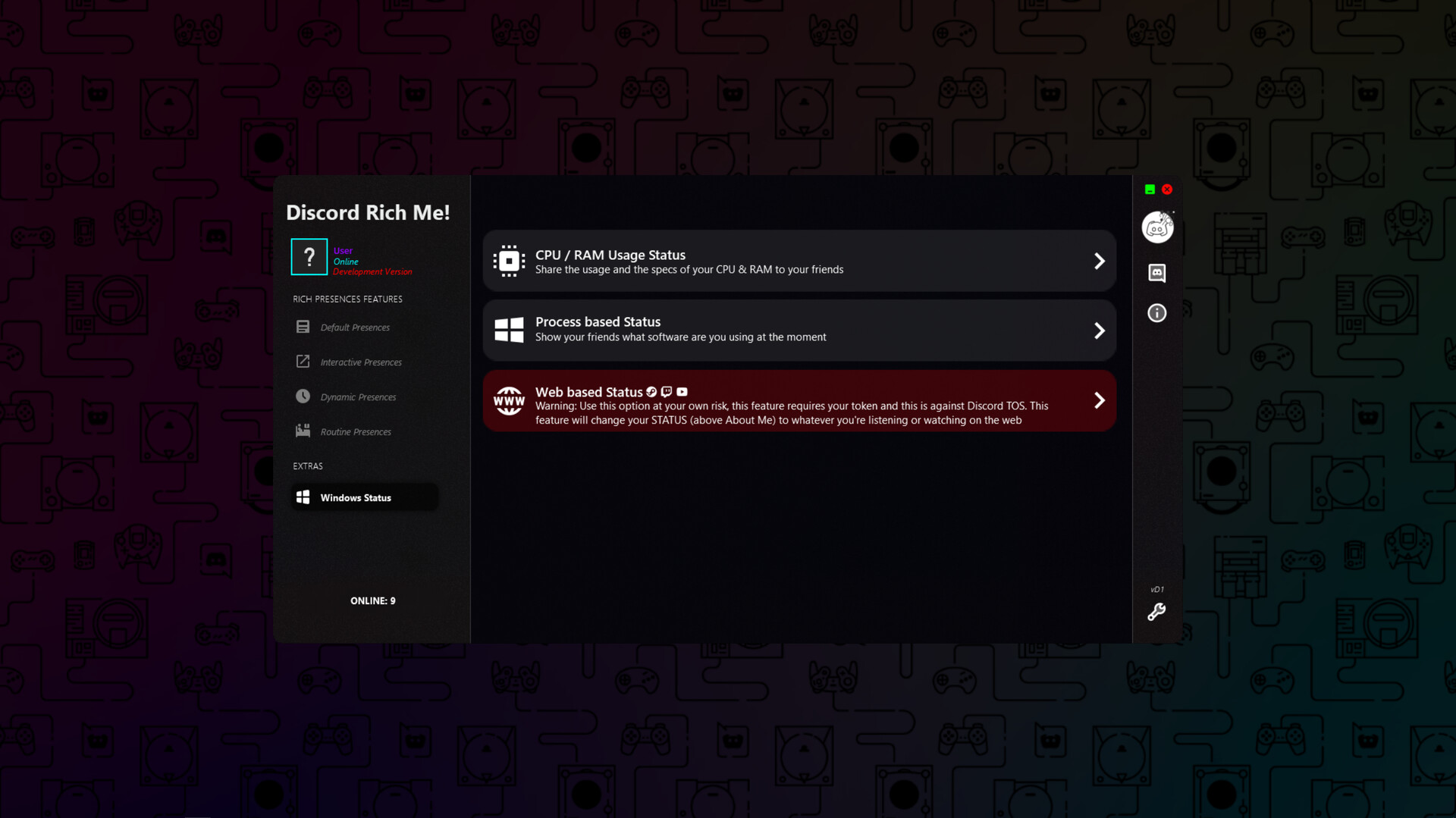1456x818 pixels.
Task: Click the CPU chip icon on the usage card
Action: click(509, 261)
